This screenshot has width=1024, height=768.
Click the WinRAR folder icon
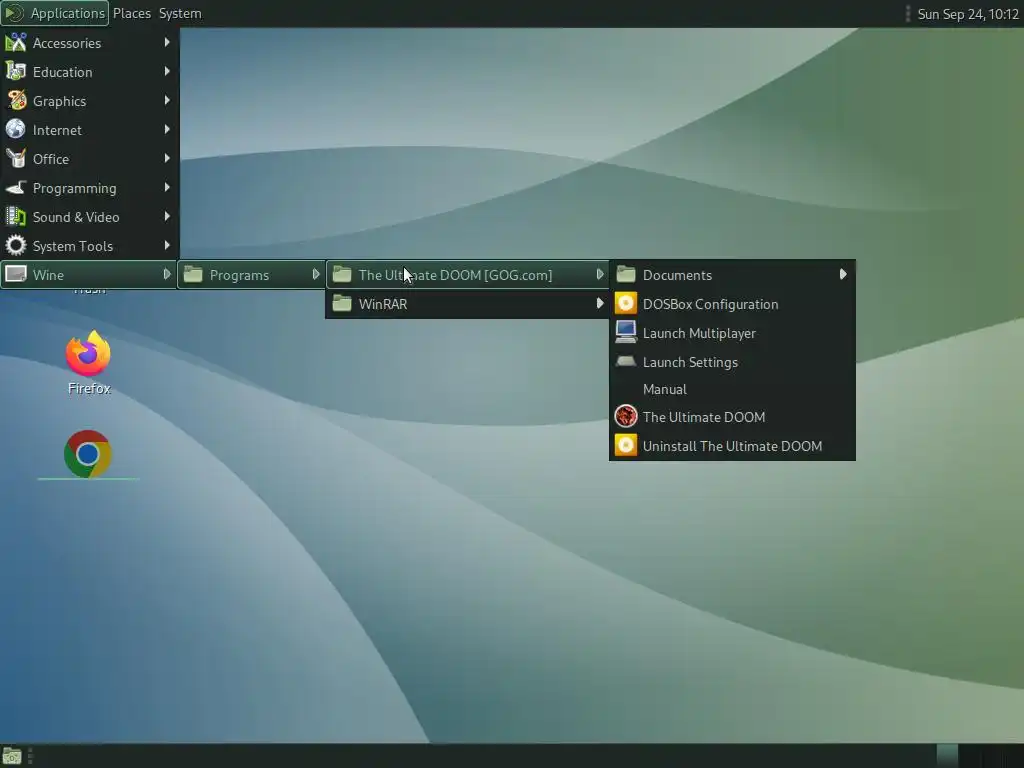342,304
